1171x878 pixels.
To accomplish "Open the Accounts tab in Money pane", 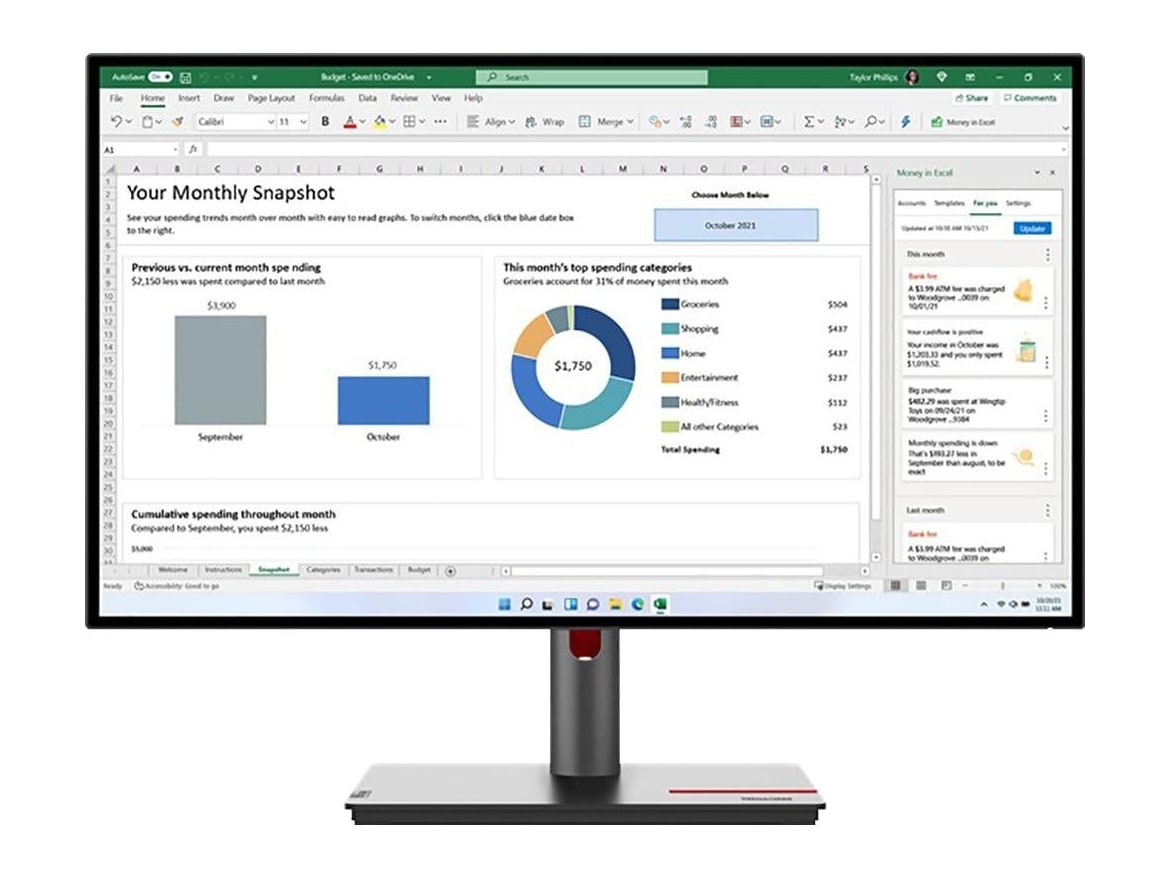I will pyautogui.click(x=911, y=203).
